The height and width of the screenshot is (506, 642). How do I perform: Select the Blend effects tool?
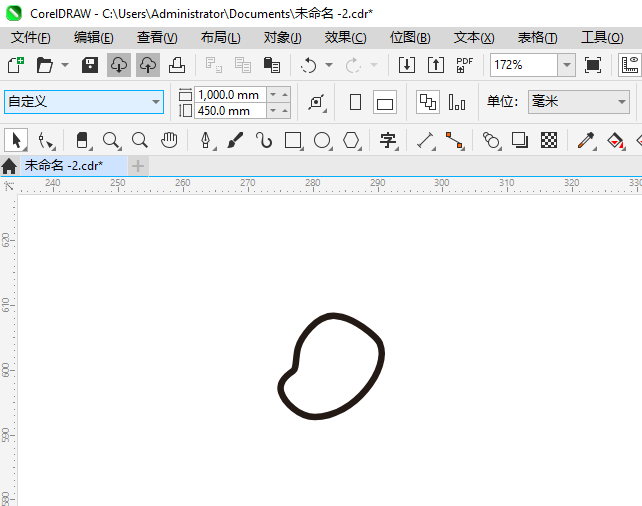pyautogui.click(x=491, y=140)
